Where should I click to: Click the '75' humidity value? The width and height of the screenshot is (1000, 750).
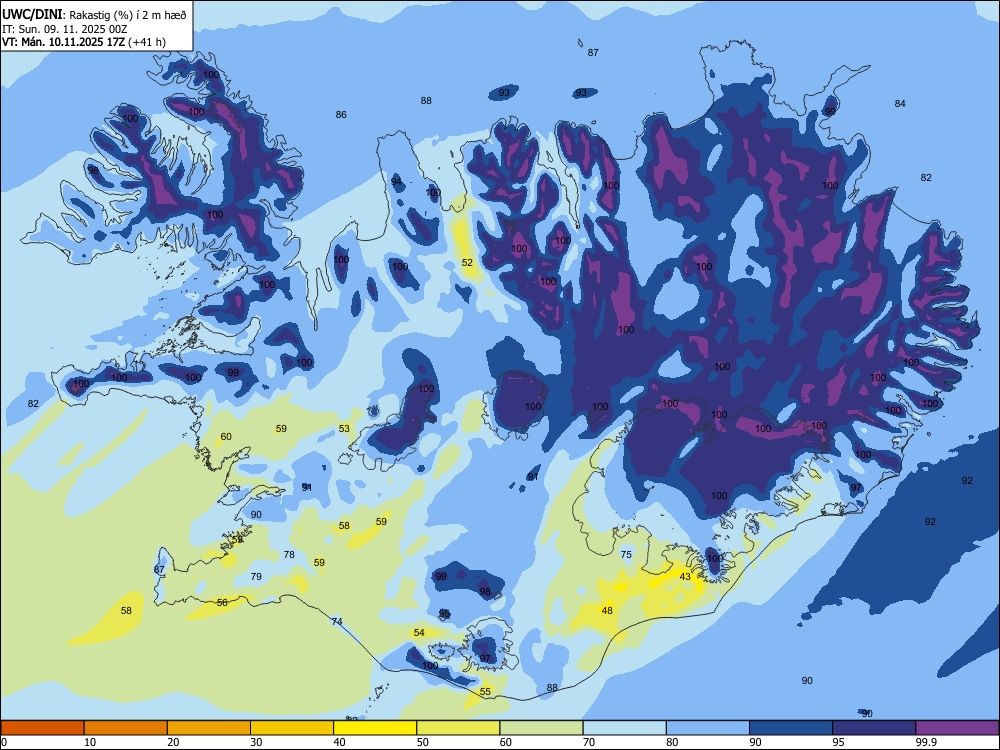(626, 554)
